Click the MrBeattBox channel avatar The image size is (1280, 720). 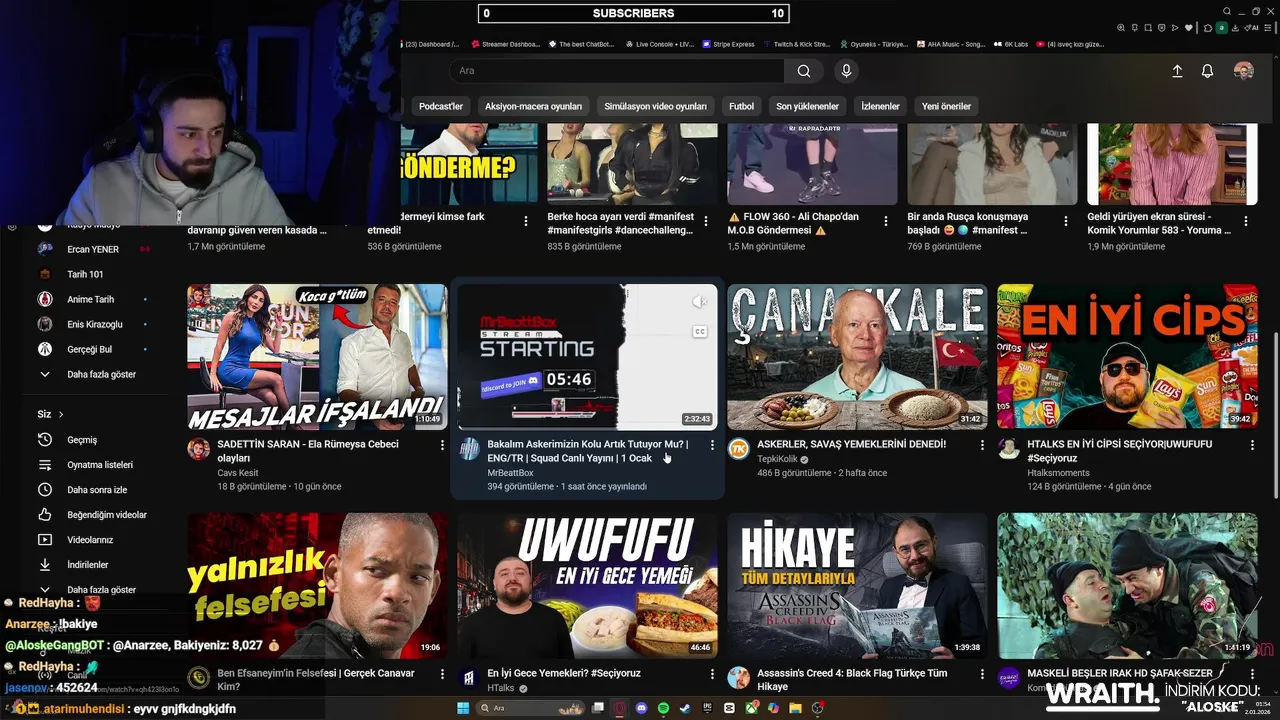tap(469, 448)
